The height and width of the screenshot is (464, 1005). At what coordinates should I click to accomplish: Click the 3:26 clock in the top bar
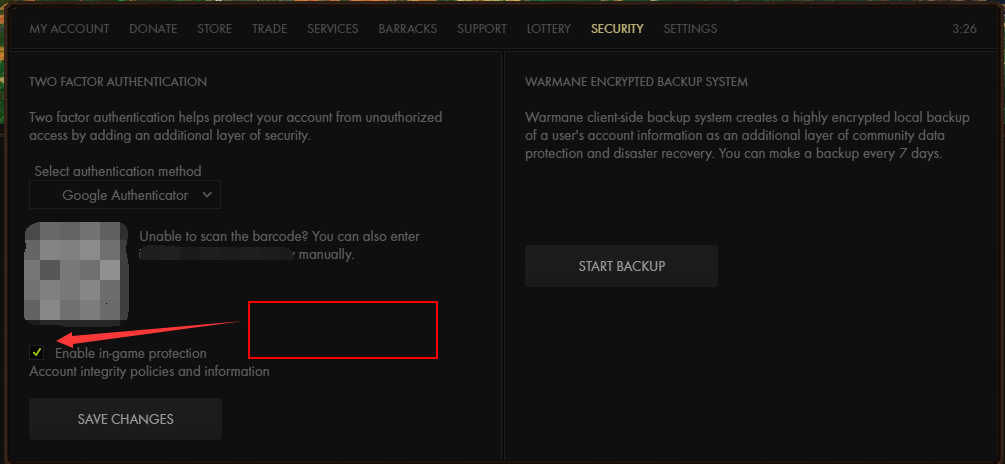(965, 29)
